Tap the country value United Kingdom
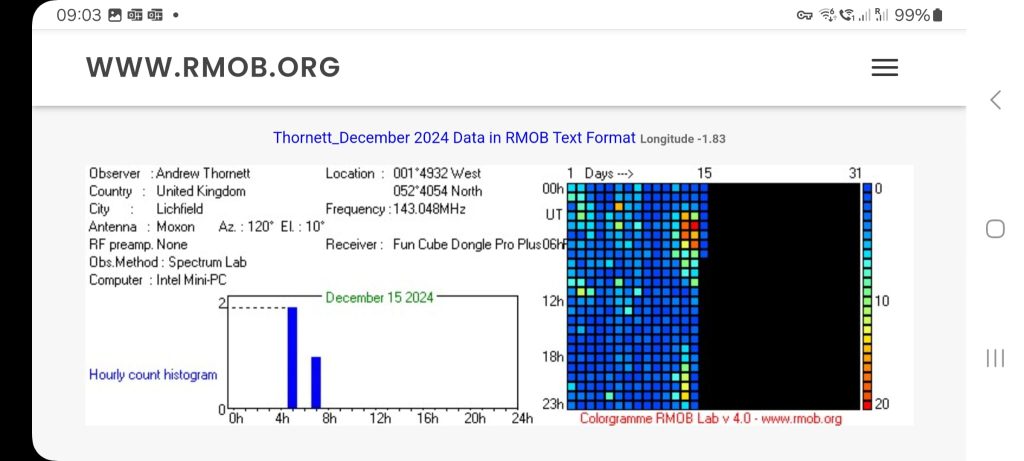1024x461 pixels. (200, 191)
